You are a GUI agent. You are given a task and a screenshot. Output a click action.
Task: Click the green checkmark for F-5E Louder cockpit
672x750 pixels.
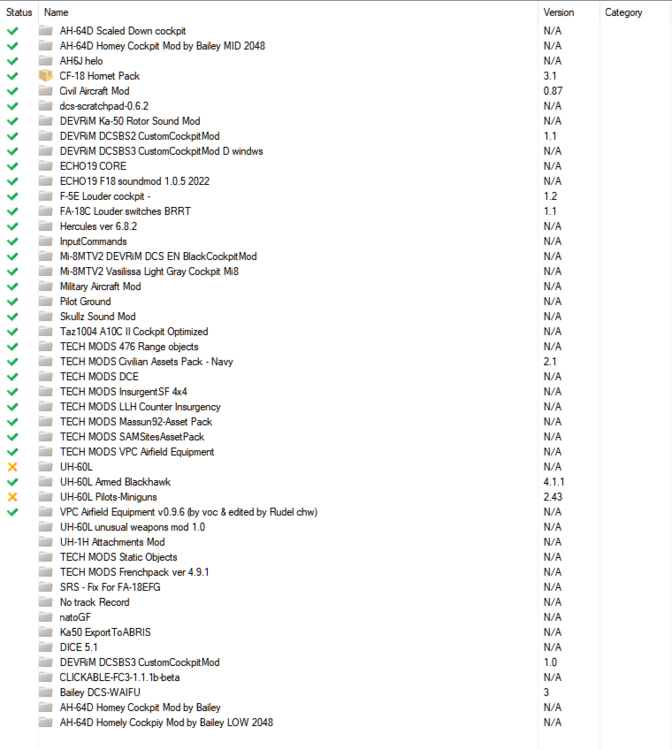pos(13,197)
